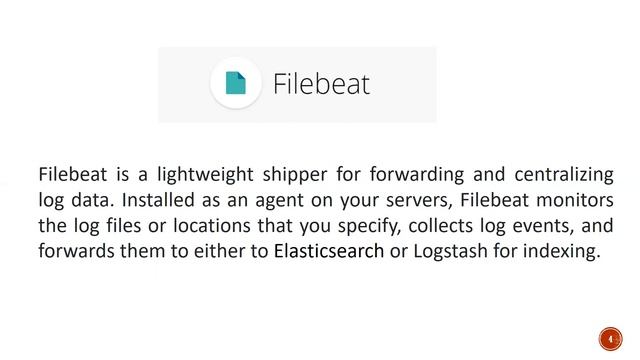The width and height of the screenshot is (640, 360).
Task: Click the word specify in the third line
Action: (369, 227)
